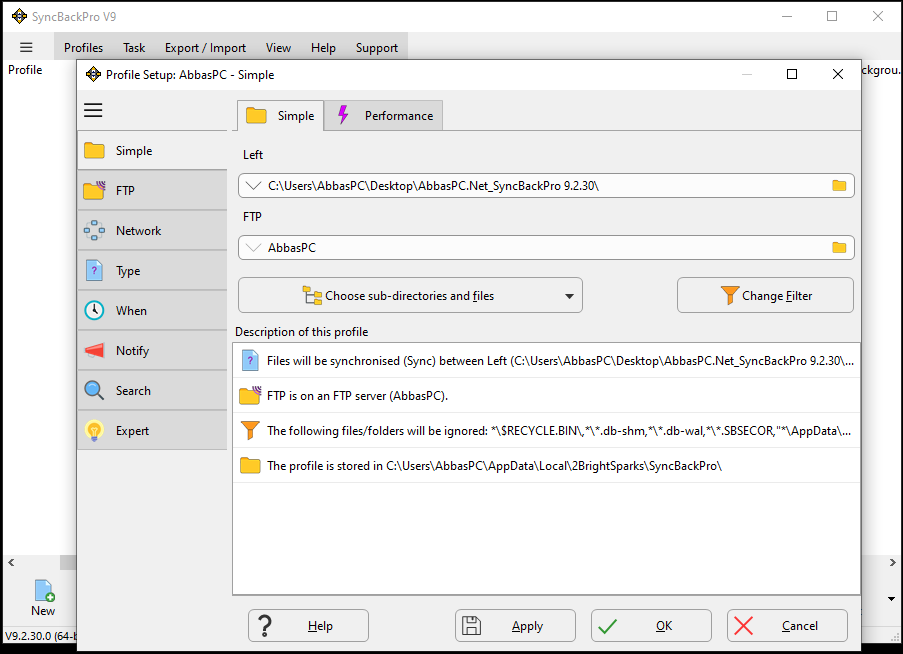Click the FTP folder icon in sidebar

coord(94,190)
